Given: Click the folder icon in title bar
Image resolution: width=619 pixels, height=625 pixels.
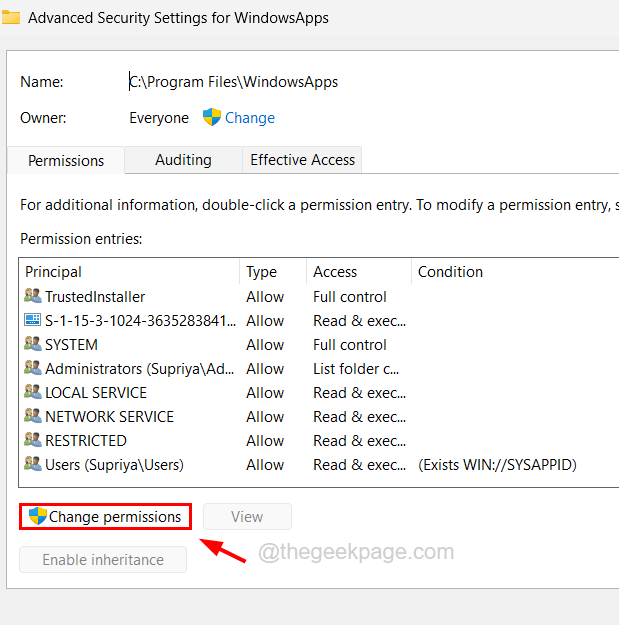Looking at the screenshot, I should point(11,17).
